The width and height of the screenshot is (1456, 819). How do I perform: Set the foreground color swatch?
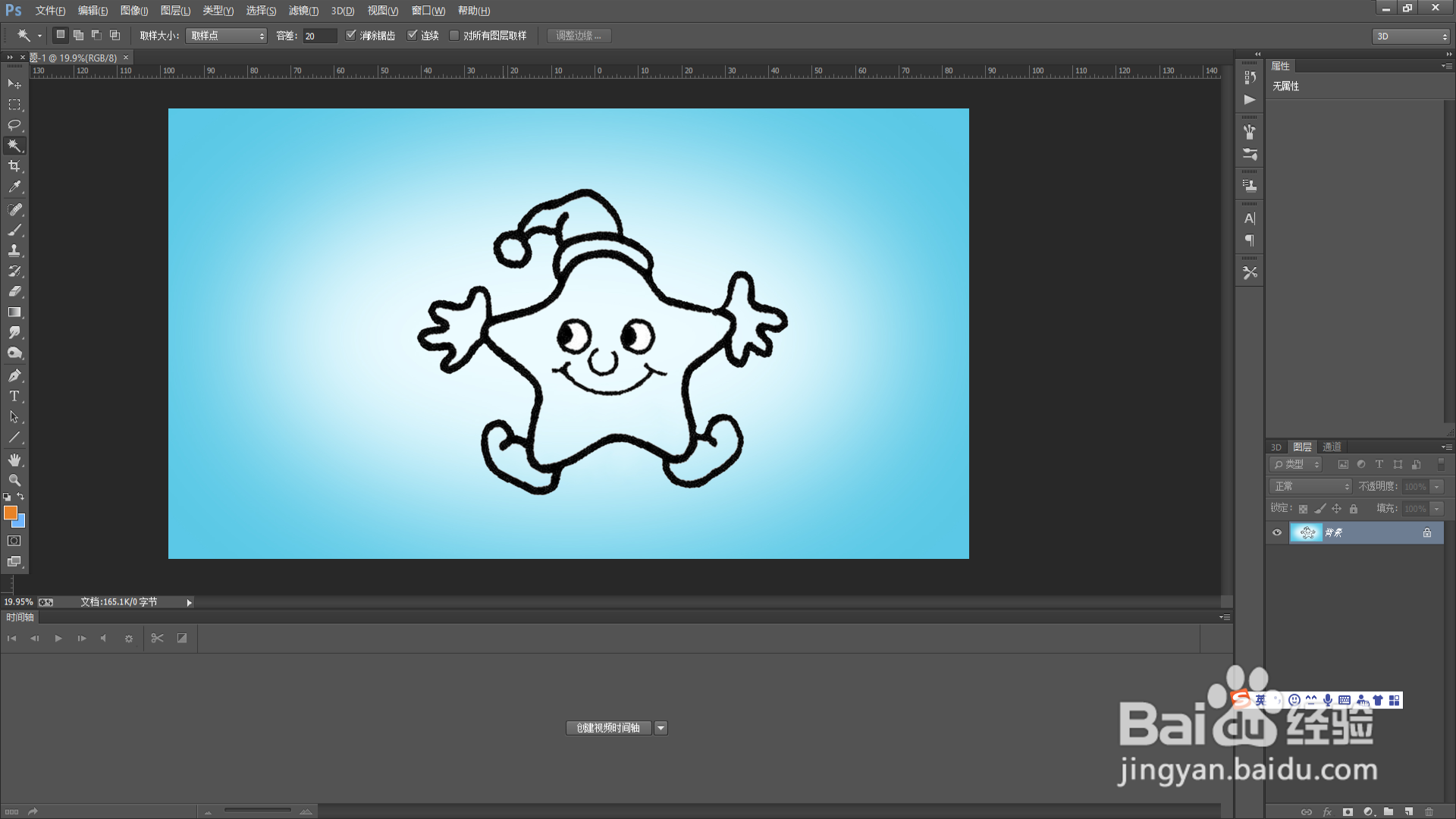(10, 513)
